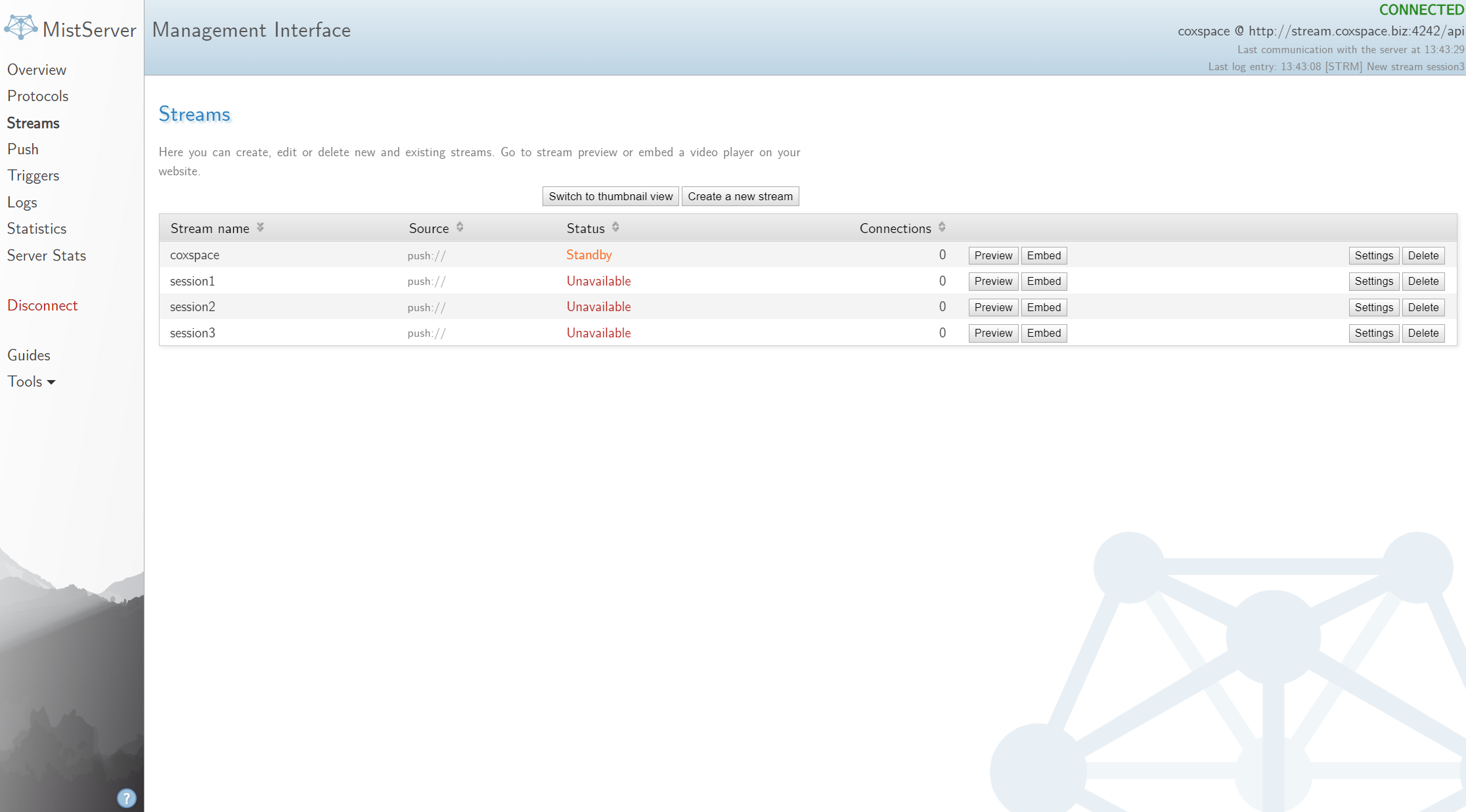Sort by Status arrow icon
The height and width of the screenshot is (812, 1466).
[615, 227]
